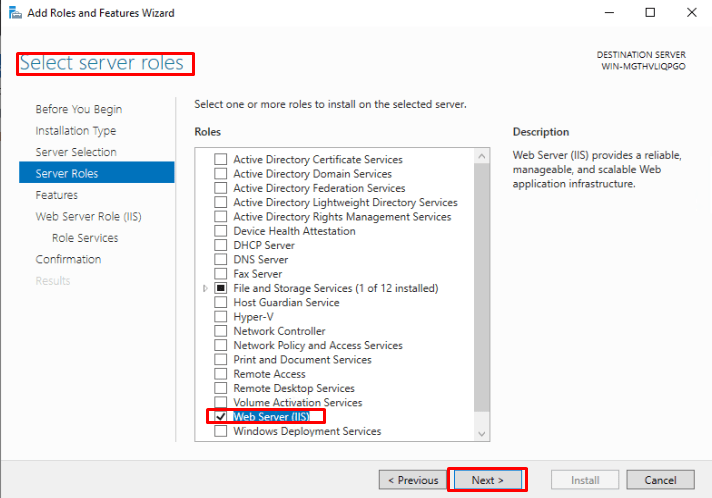Open the Before You Begin page
712x498 pixels.
point(78,109)
